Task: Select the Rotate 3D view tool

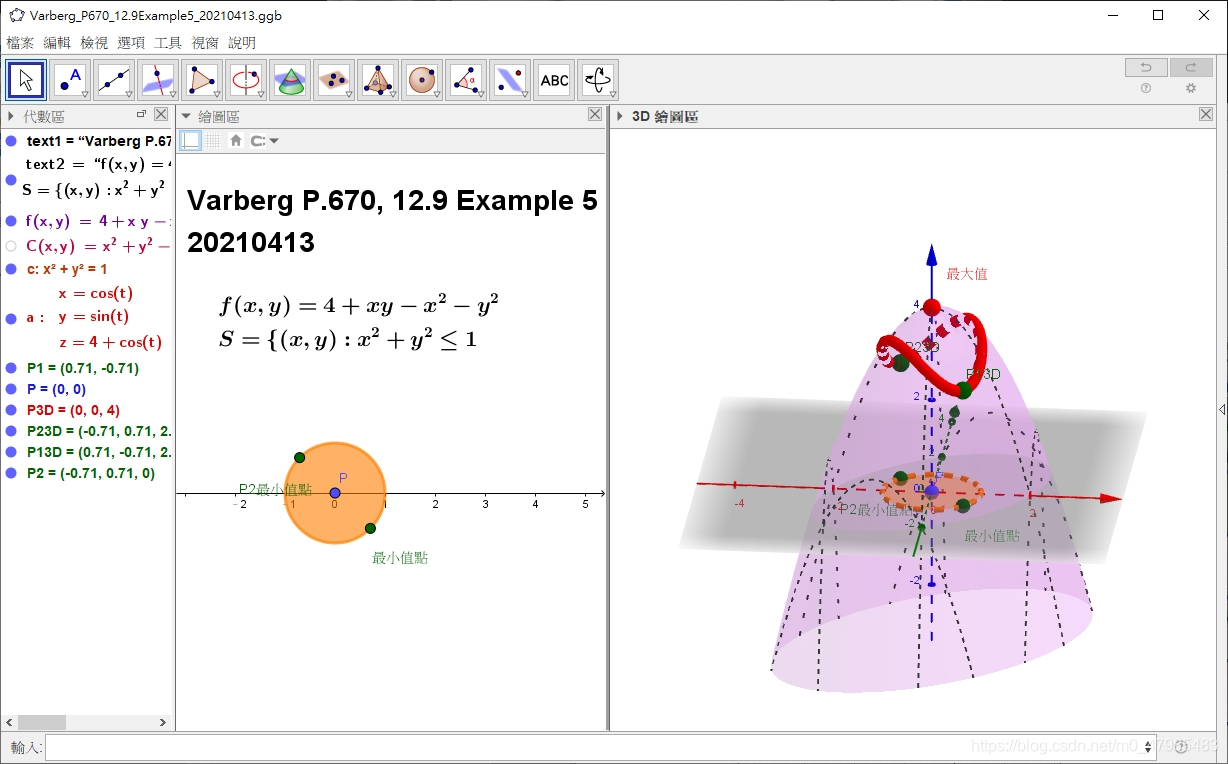Action: [597, 80]
